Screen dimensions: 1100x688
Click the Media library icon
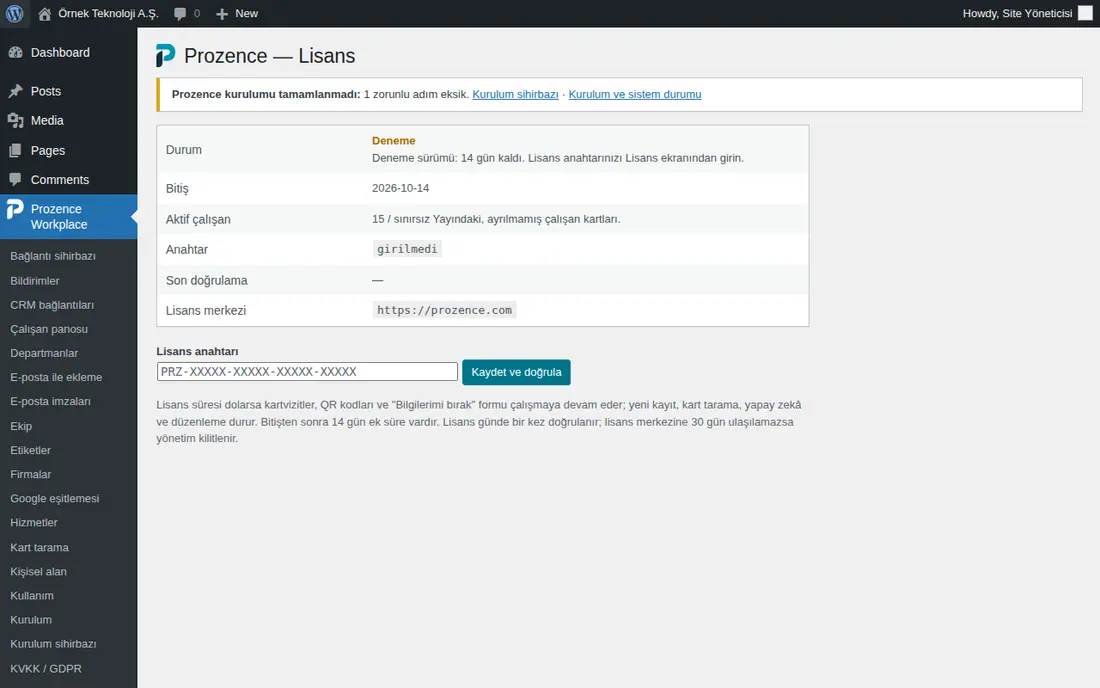15,121
